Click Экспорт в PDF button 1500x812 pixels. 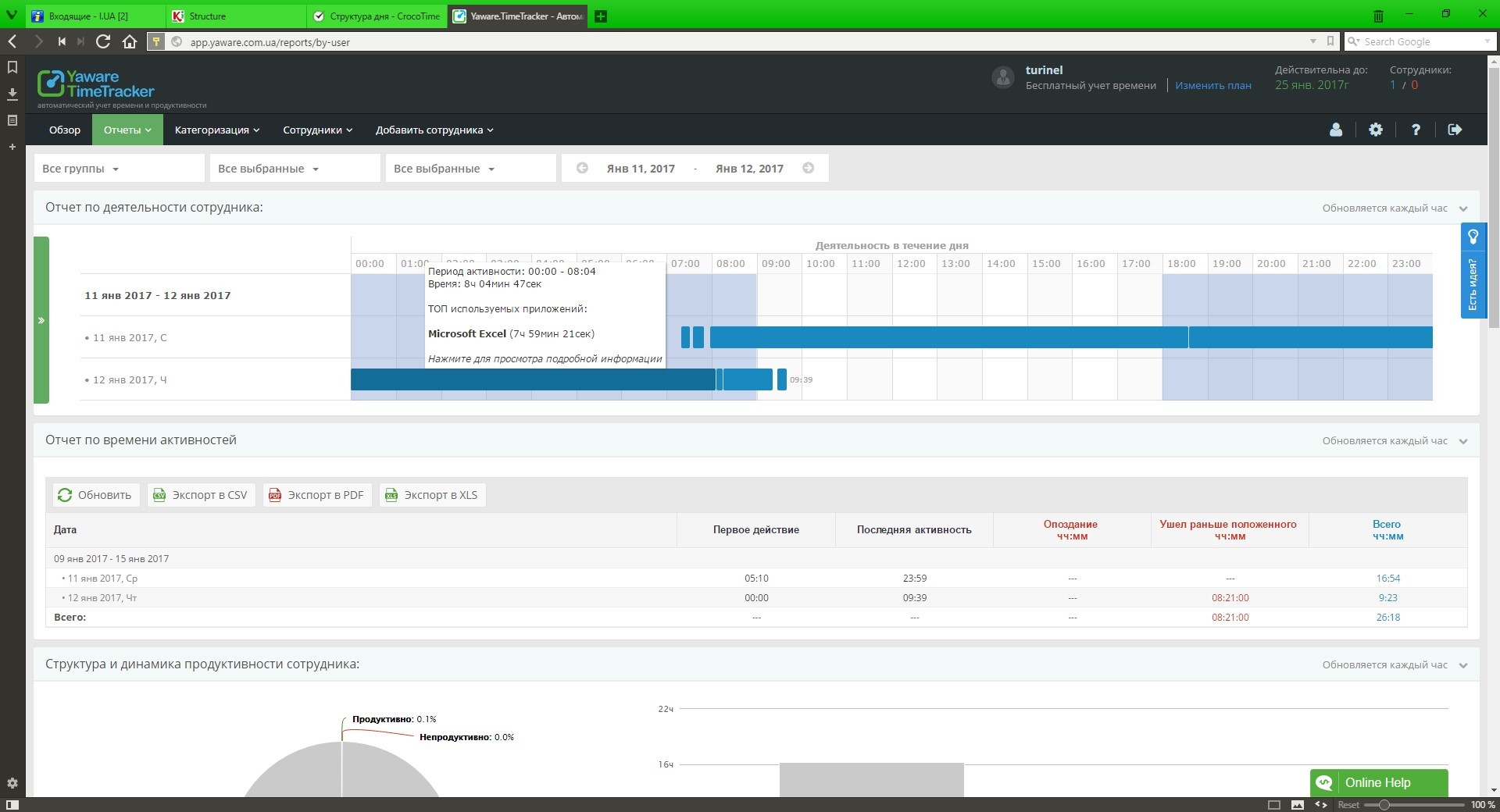(317, 495)
